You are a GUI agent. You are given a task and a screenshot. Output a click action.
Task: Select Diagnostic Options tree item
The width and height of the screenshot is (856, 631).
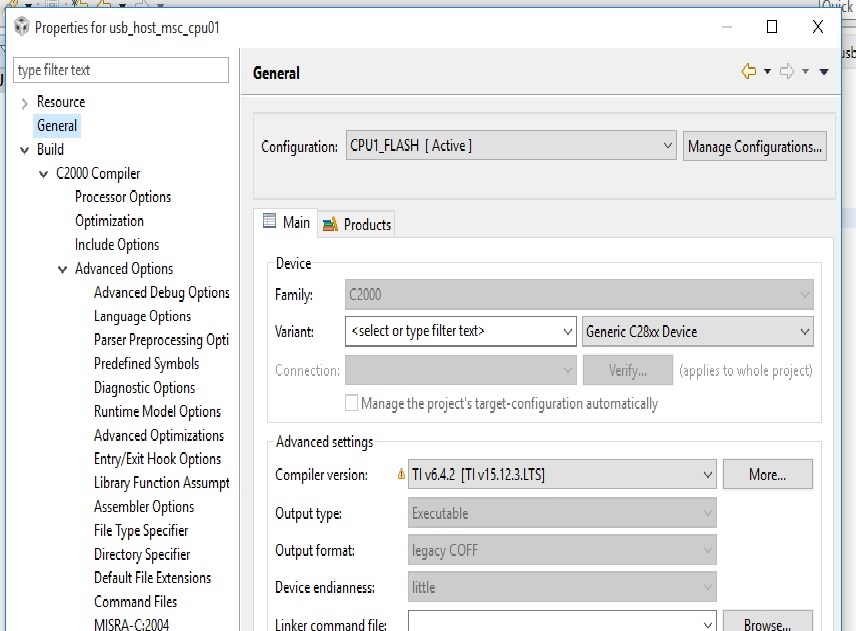tap(144, 388)
